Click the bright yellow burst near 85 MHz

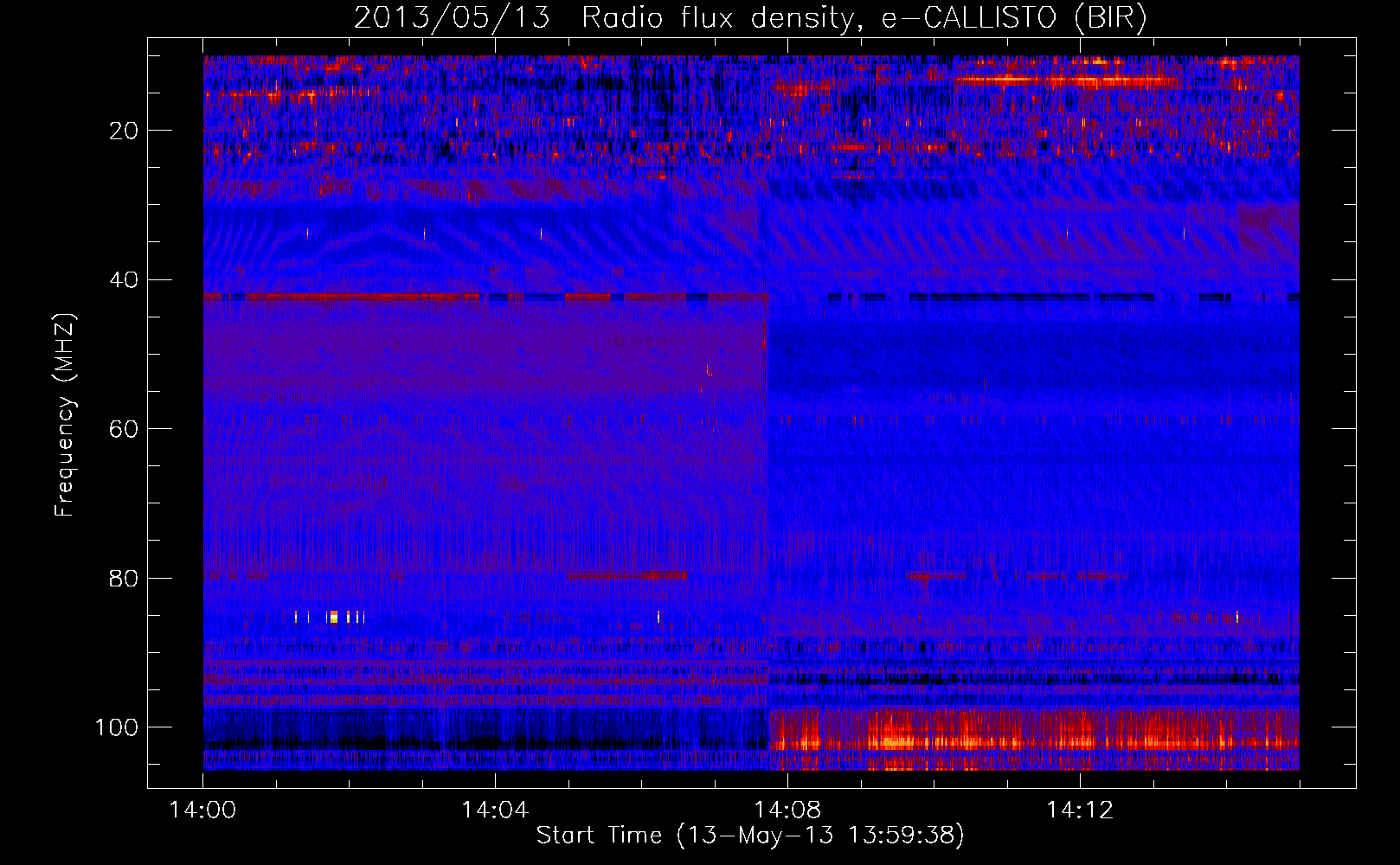pos(333,617)
